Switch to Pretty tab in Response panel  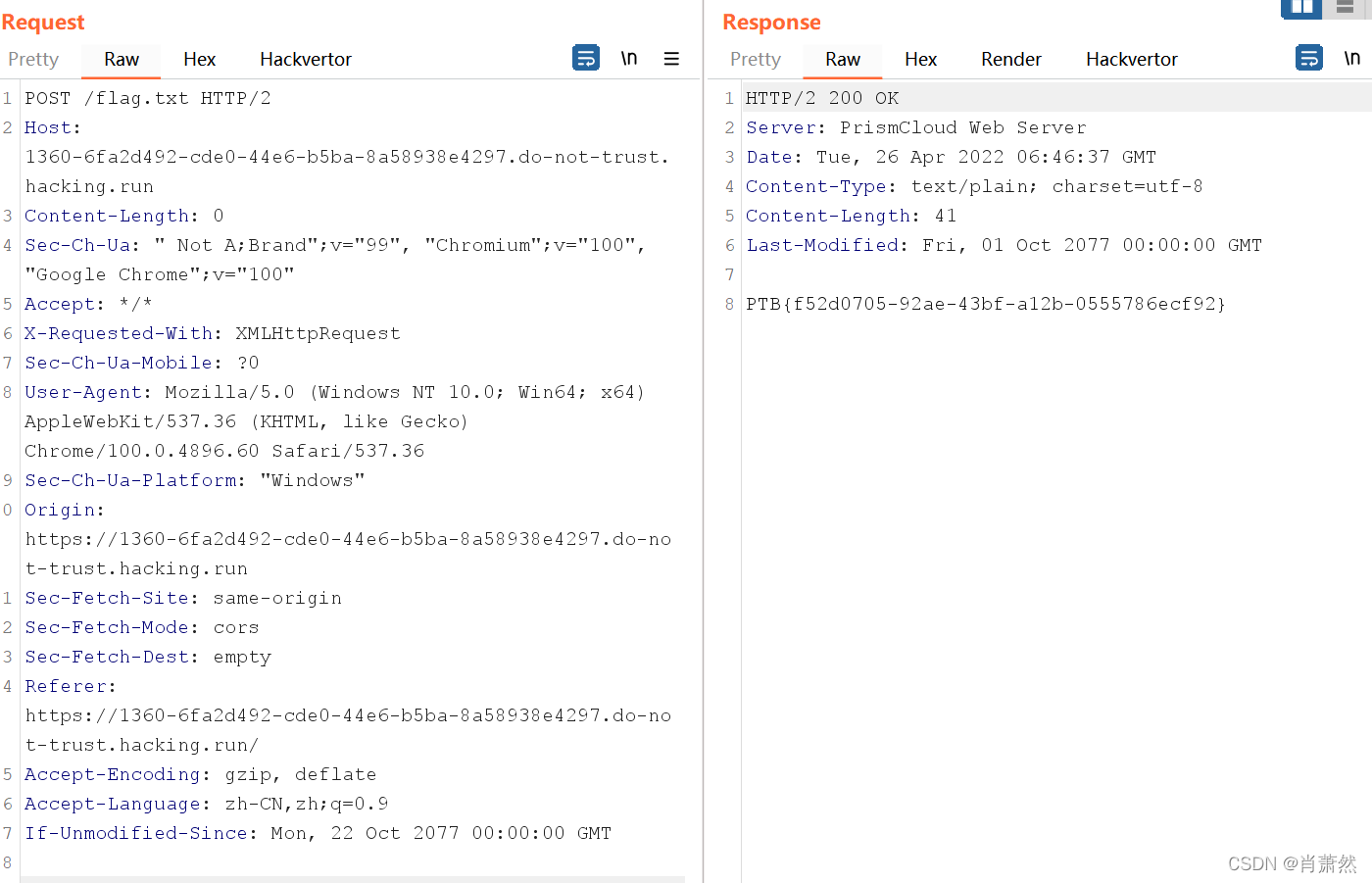click(x=756, y=59)
